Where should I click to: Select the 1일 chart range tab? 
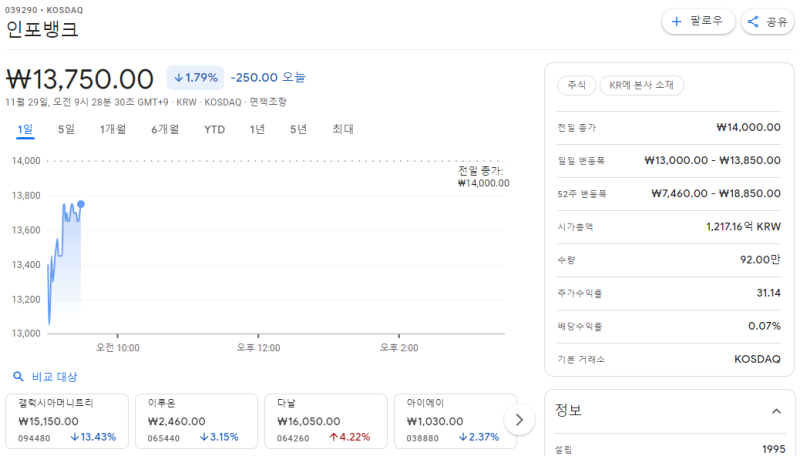point(26,130)
